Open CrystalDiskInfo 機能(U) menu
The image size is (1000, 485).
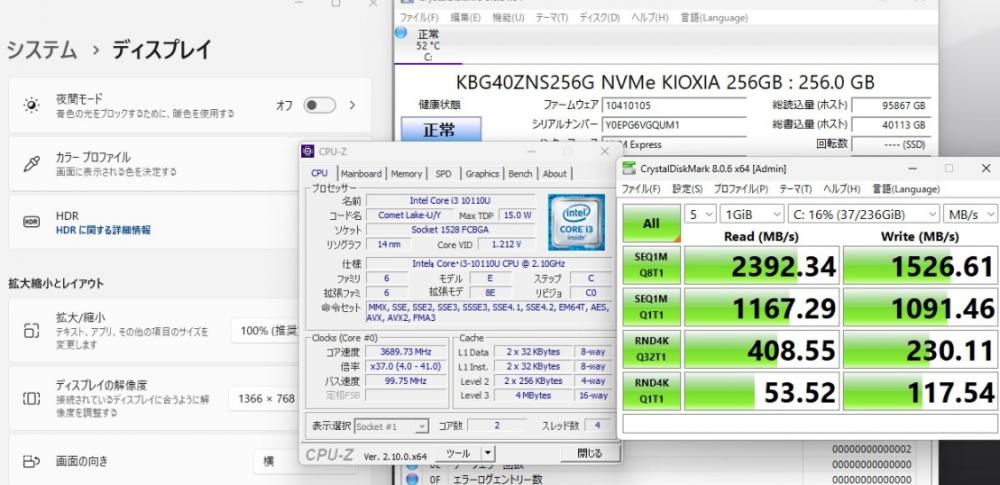tap(508, 18)
